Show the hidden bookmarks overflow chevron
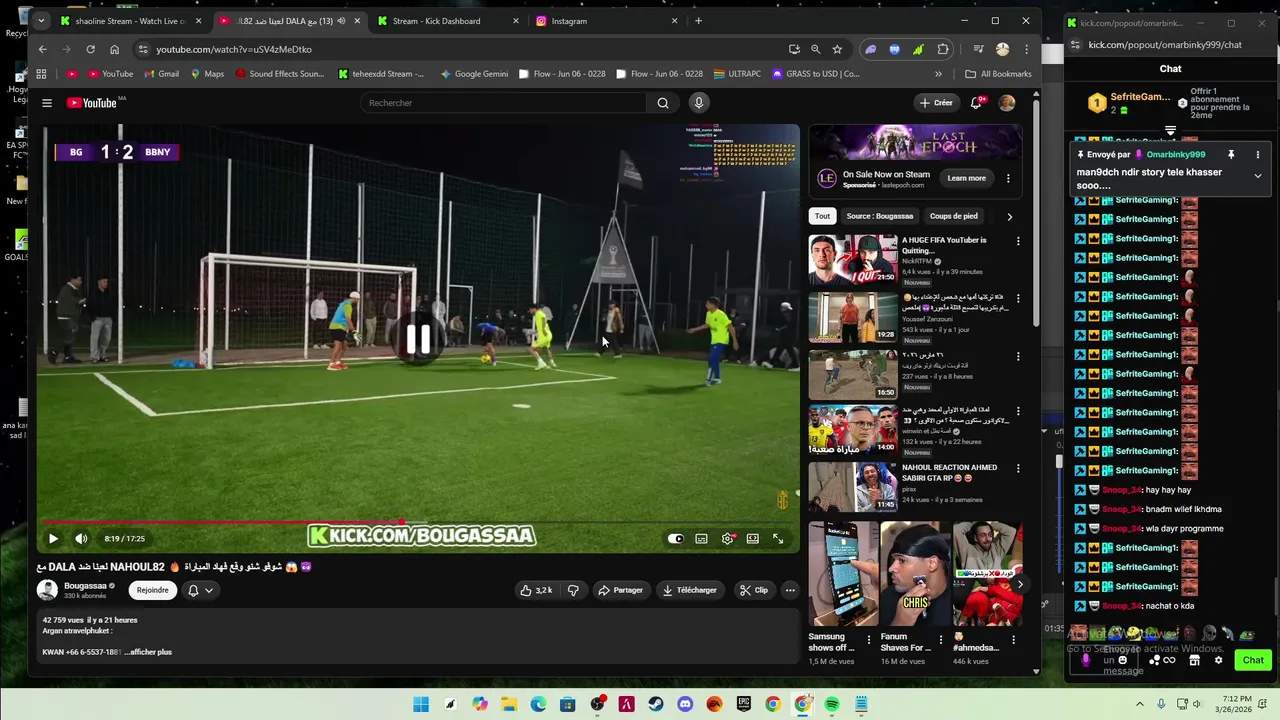The image size is (1280, 720). coord(938,74)
